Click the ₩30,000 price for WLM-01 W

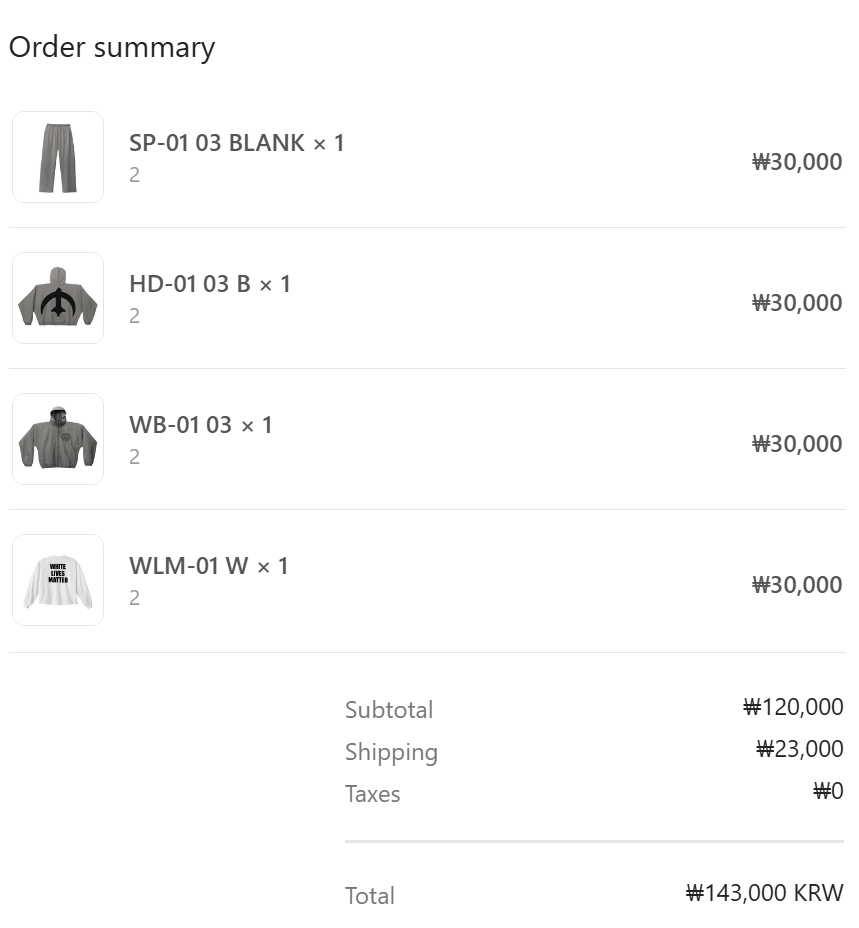pos(797,585)
